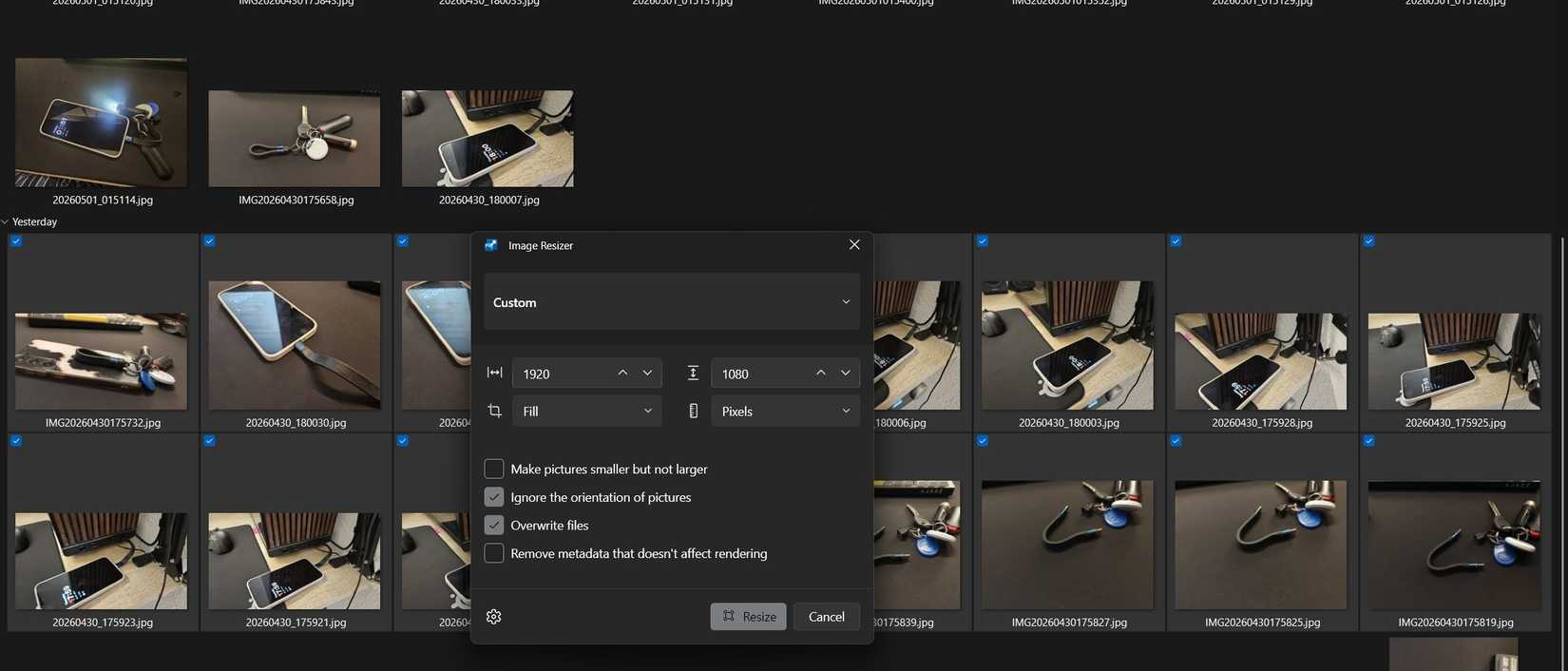Enable Remove metadata that doesn't affect rendering

click(494, 553)
